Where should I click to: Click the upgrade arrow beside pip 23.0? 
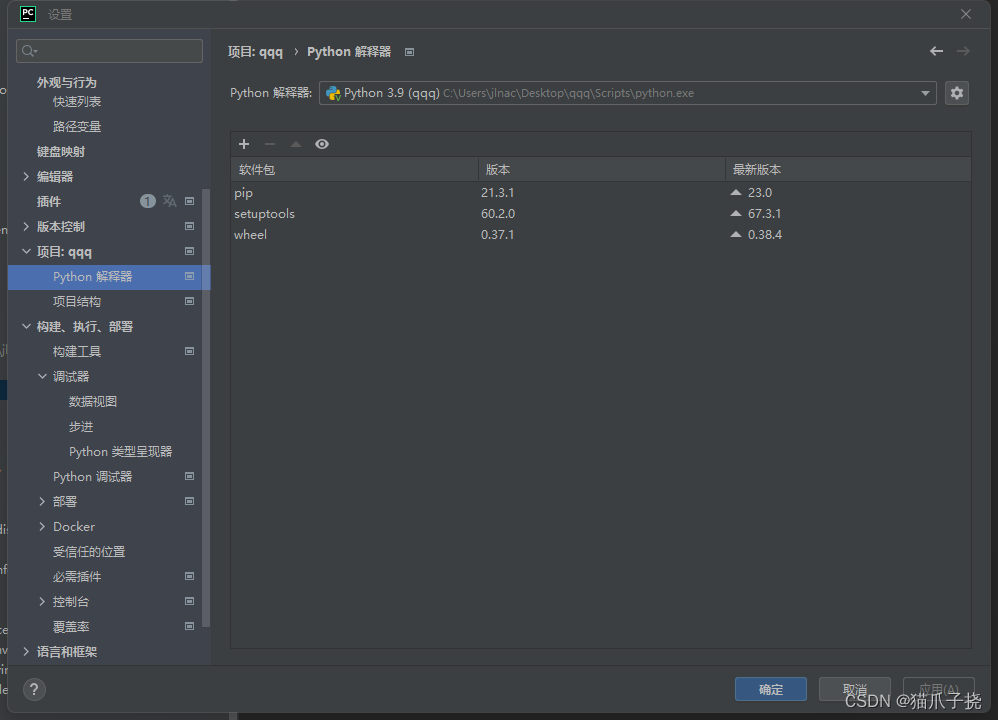pos(736,192)
